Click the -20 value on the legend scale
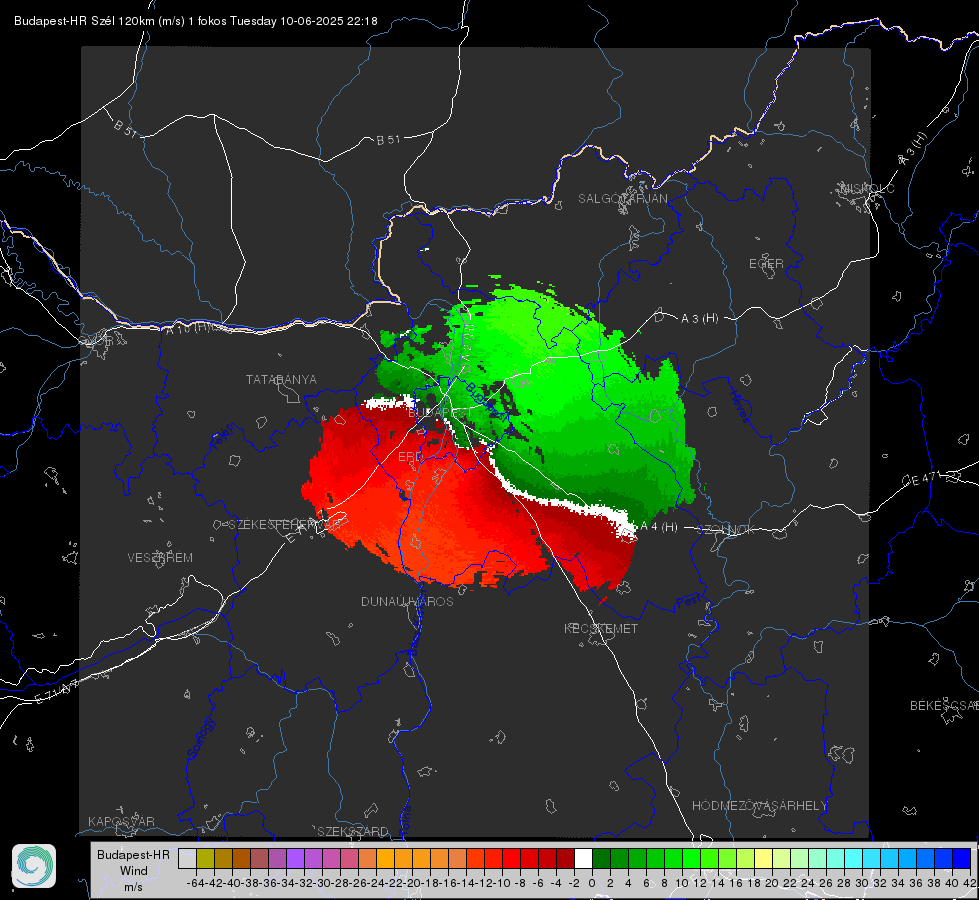This screenshot has height=900, width=979. click(x=412, y=883)
